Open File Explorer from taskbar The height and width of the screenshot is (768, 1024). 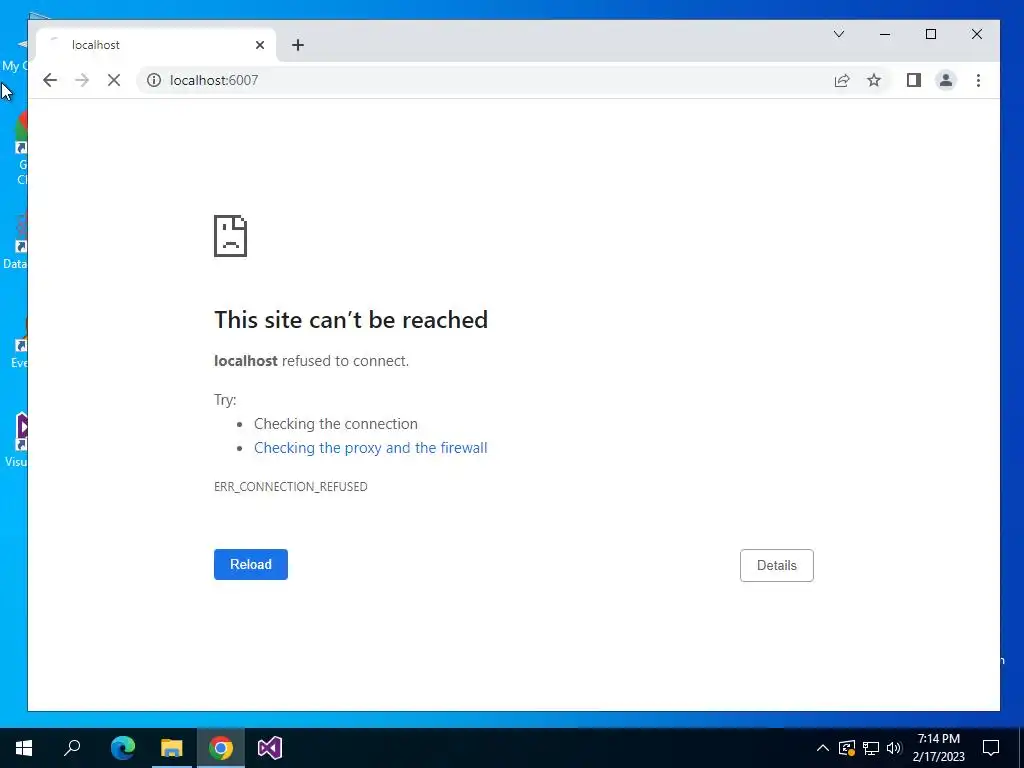pyautogui.click(x=172, y=748)
